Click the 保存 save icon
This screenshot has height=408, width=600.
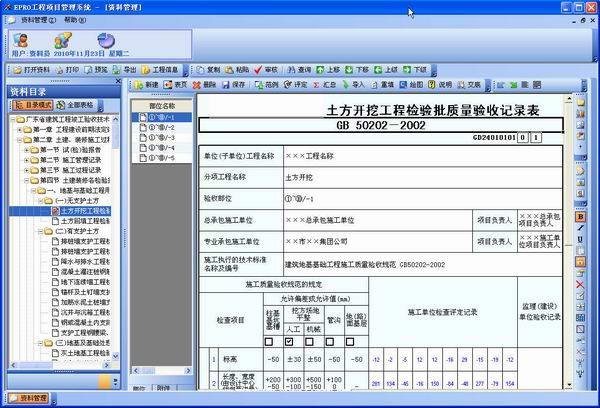(x=226, y=85)
